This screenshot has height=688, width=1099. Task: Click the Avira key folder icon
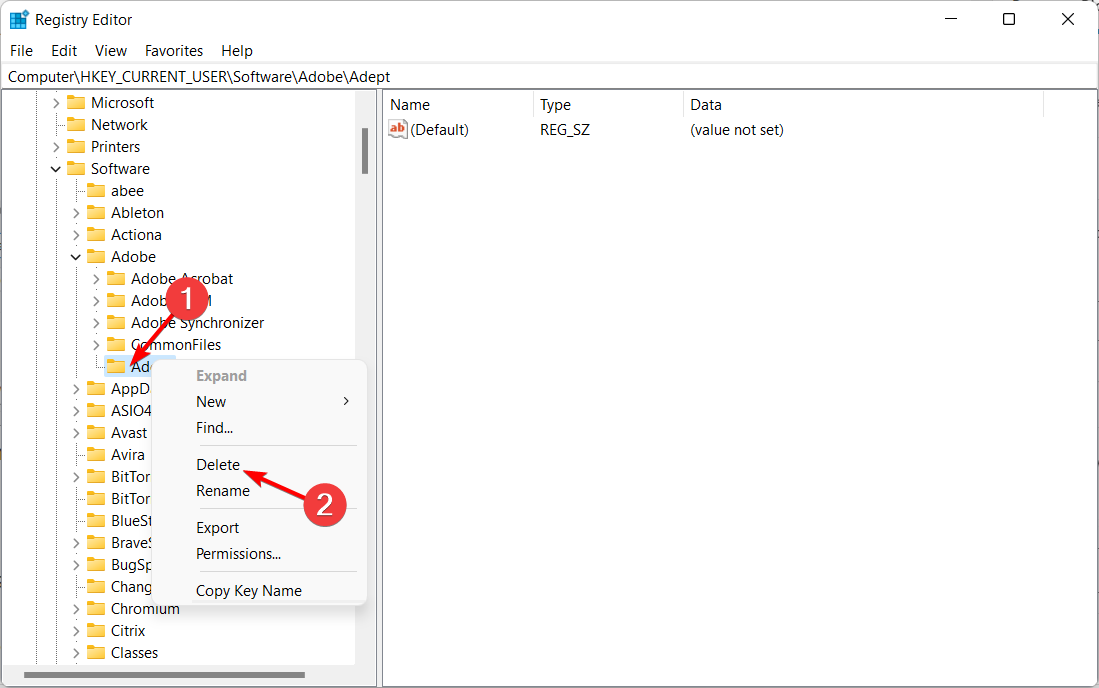(x=96, y=455)
